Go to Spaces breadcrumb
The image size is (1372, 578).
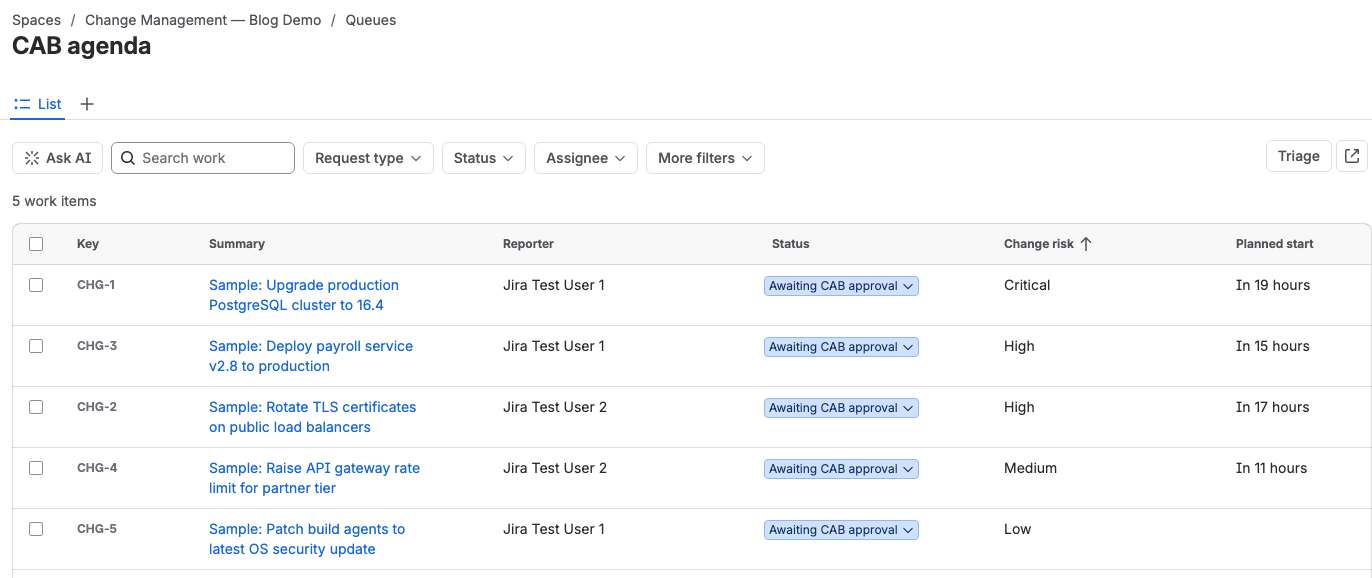[x=36, y=20]
